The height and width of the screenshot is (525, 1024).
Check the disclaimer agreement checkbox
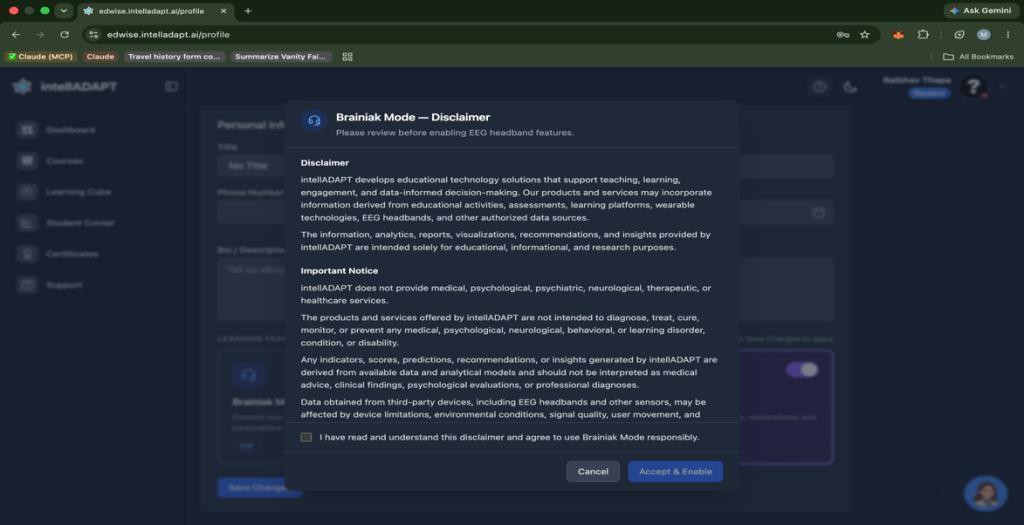point(306,437)
